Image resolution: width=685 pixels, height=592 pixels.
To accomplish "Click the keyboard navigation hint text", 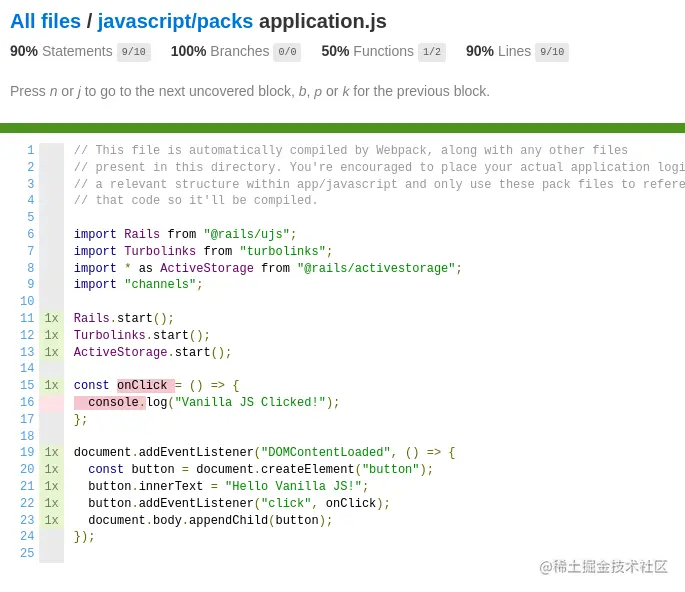I will point(250,91).
